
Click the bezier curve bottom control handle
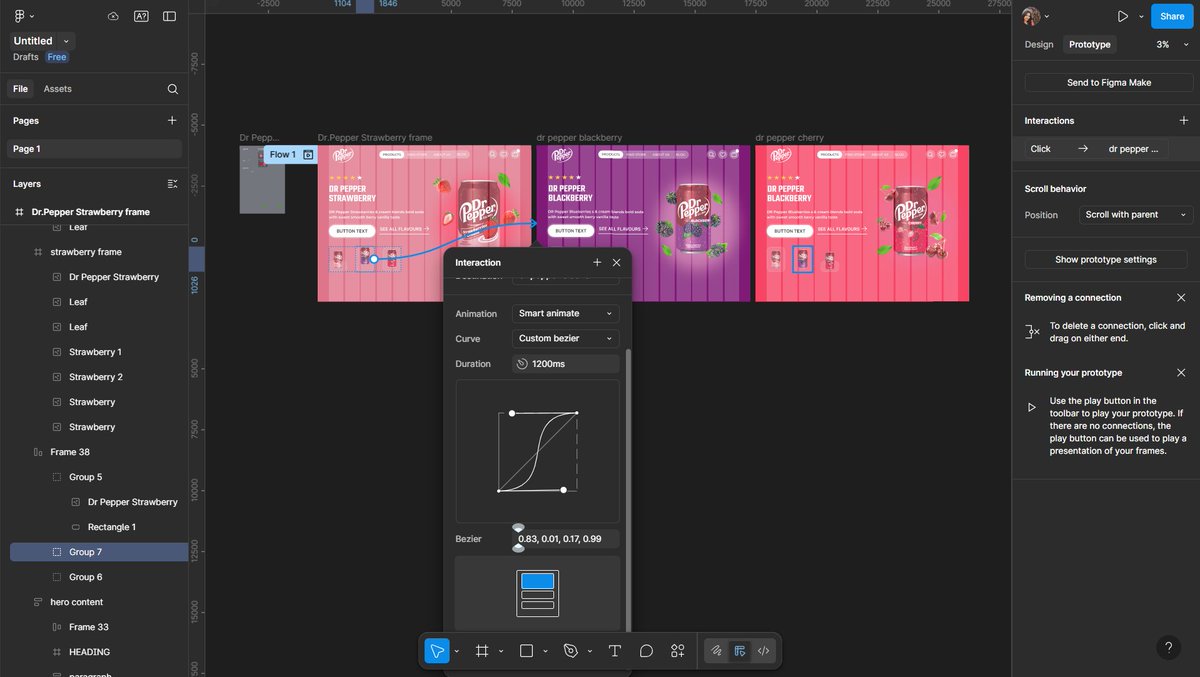tap(564, 490)
